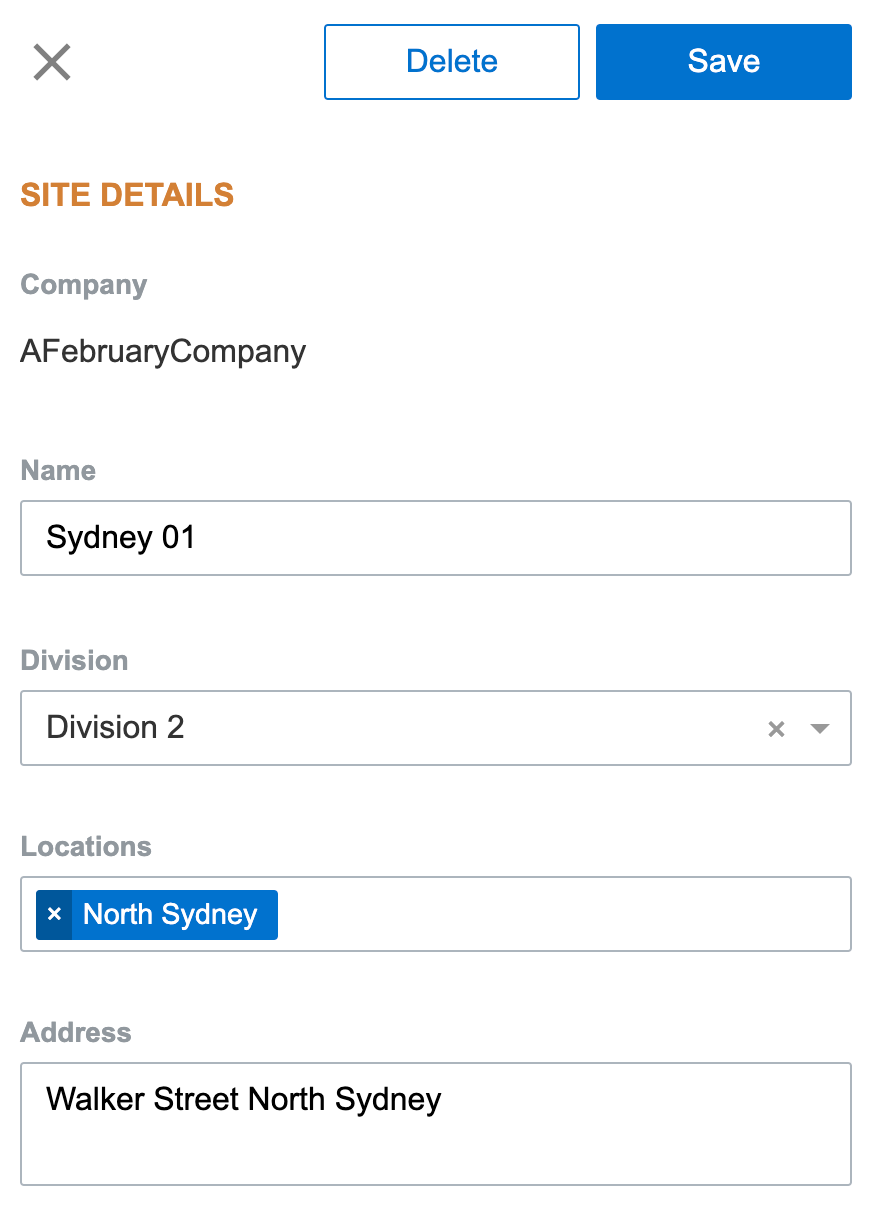Click the SITE DETAILS heading
The height and width of the screenshot is (1212, 874).
[x=127, y=194]
